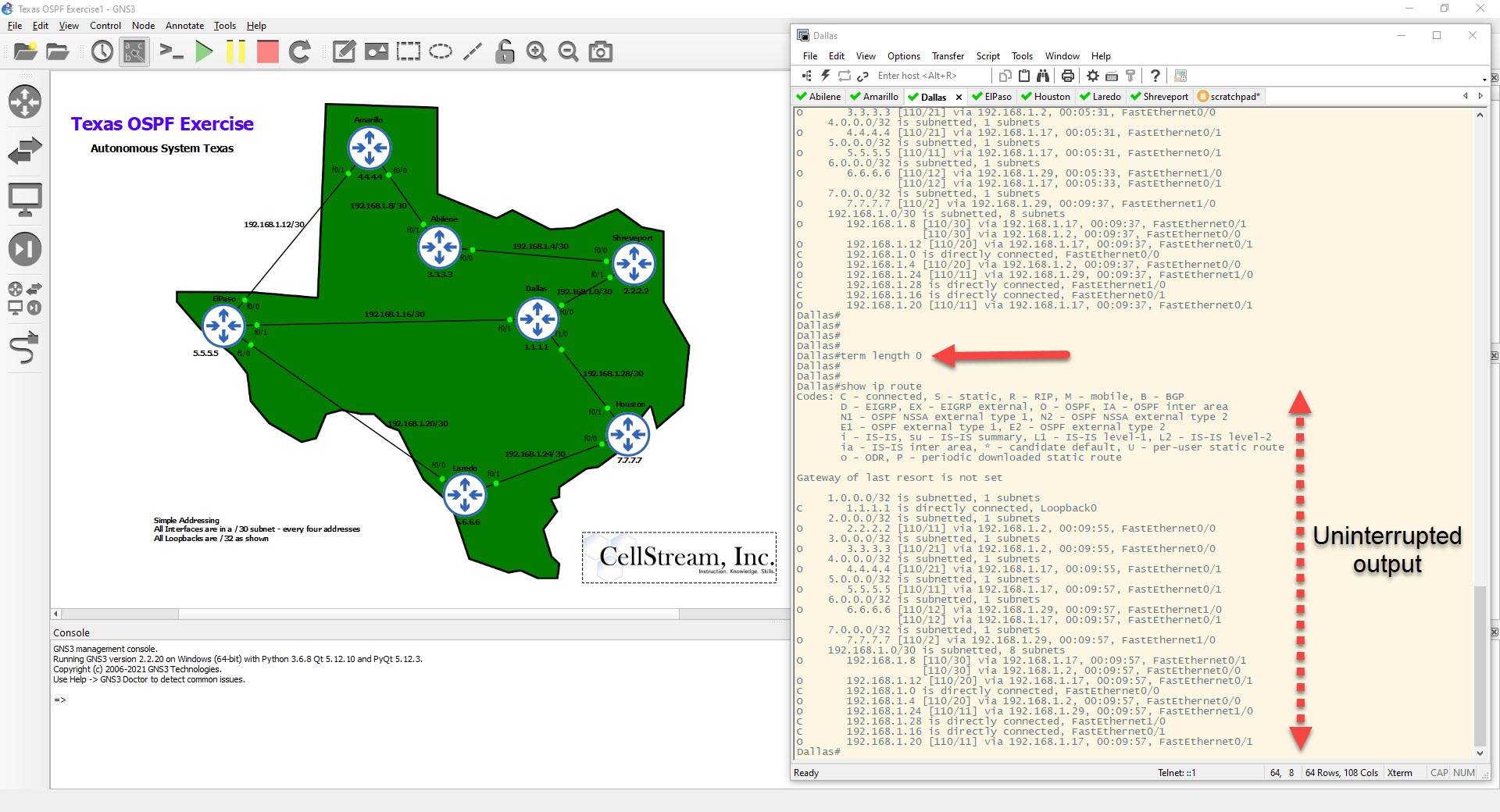Expand the terminal toolbar overflow arrow
The width and height of the screenshot is (1500, 812).
click(1484, 79)
